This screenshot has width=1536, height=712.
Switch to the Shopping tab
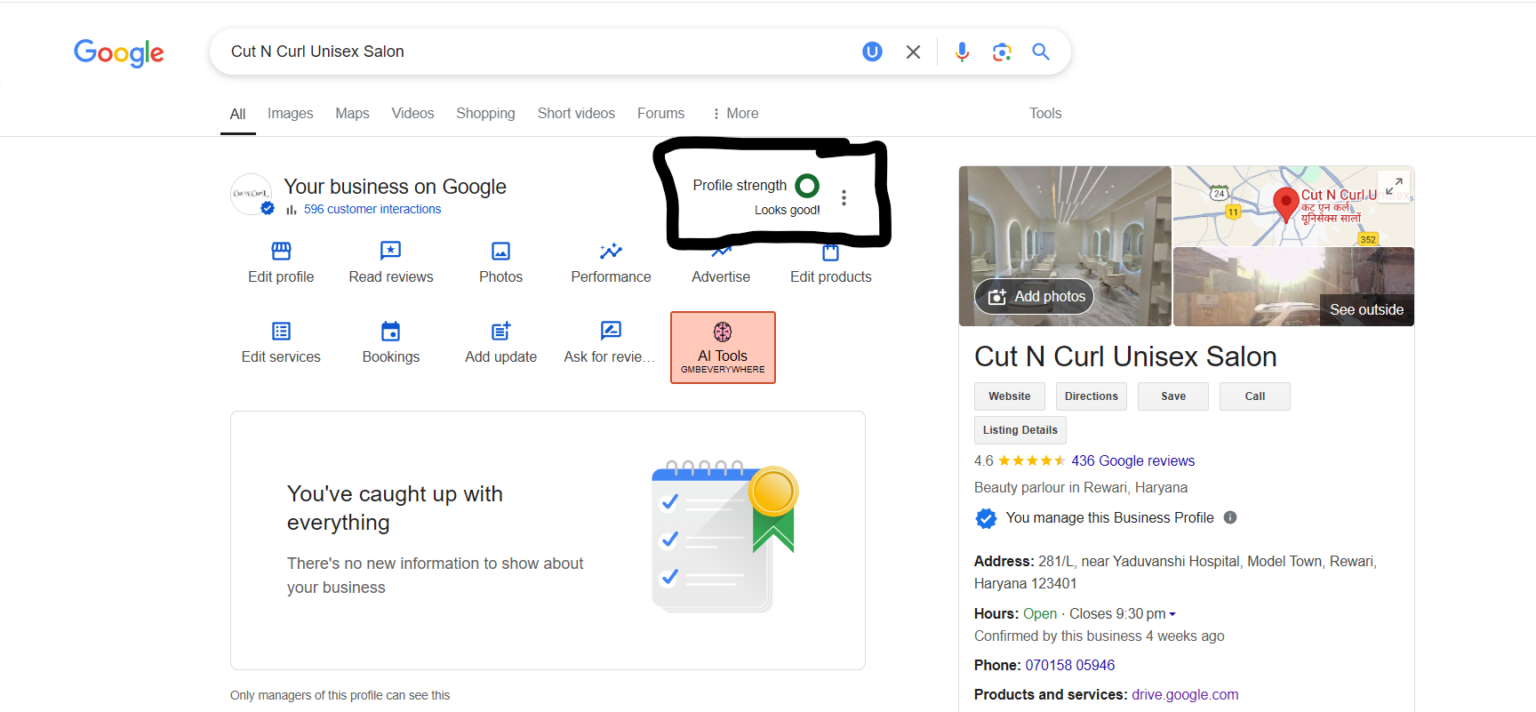click(x=485, y=113)
